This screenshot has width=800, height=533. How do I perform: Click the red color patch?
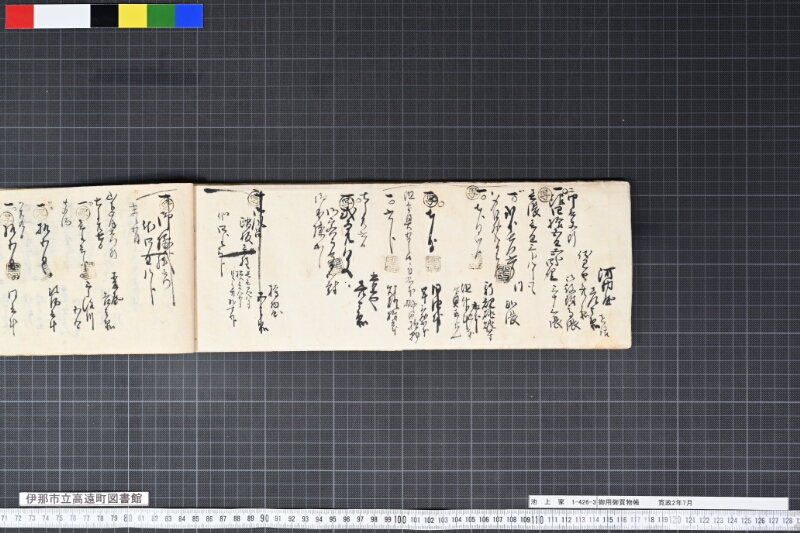coord(19,16)
